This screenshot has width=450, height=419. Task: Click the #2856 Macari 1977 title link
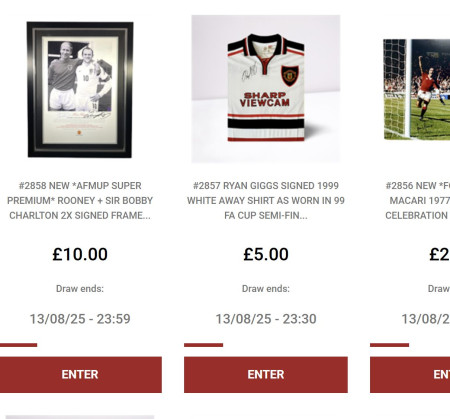point(418,201)
